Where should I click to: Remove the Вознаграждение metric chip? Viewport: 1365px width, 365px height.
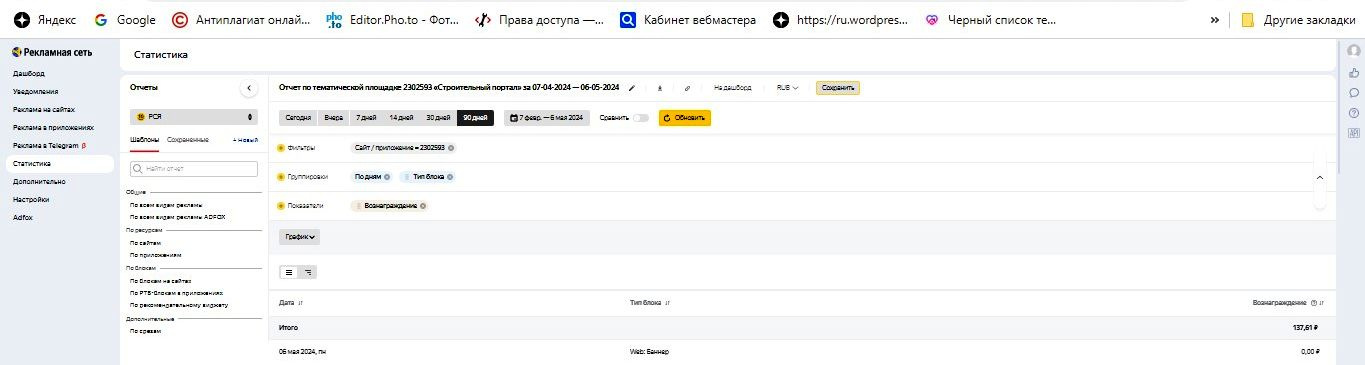pos(423,206)
